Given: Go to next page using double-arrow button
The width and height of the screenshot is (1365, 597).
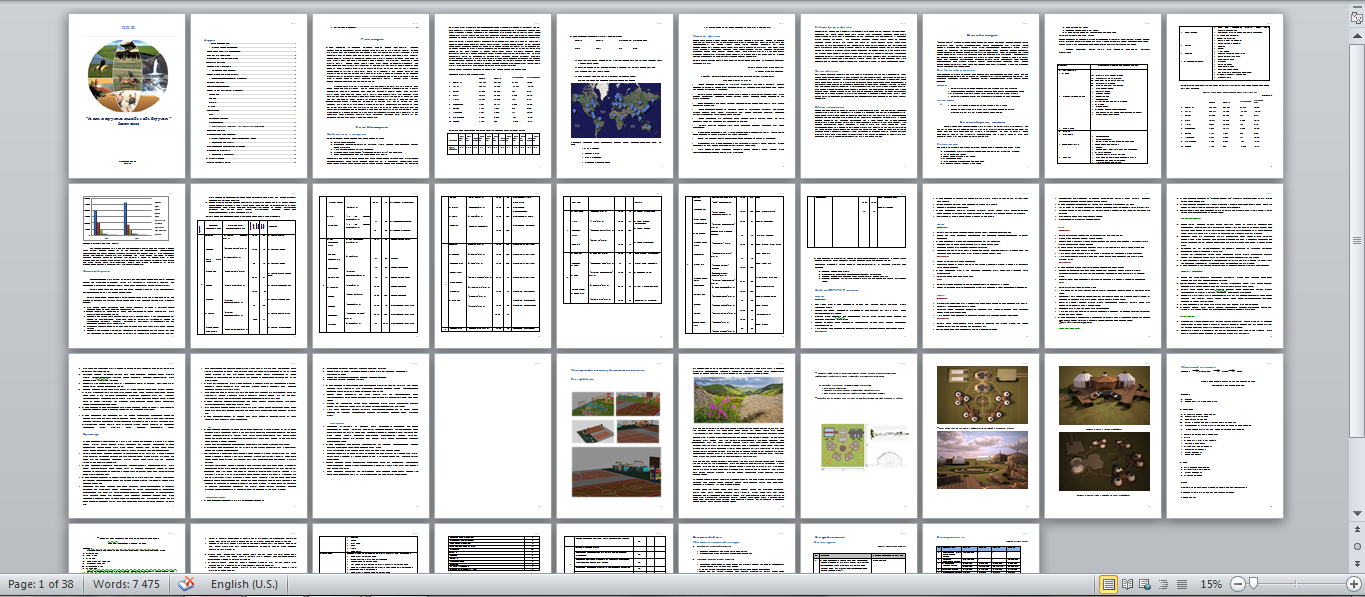Looking at the screenshot, I should click(x=1357, y=563).
